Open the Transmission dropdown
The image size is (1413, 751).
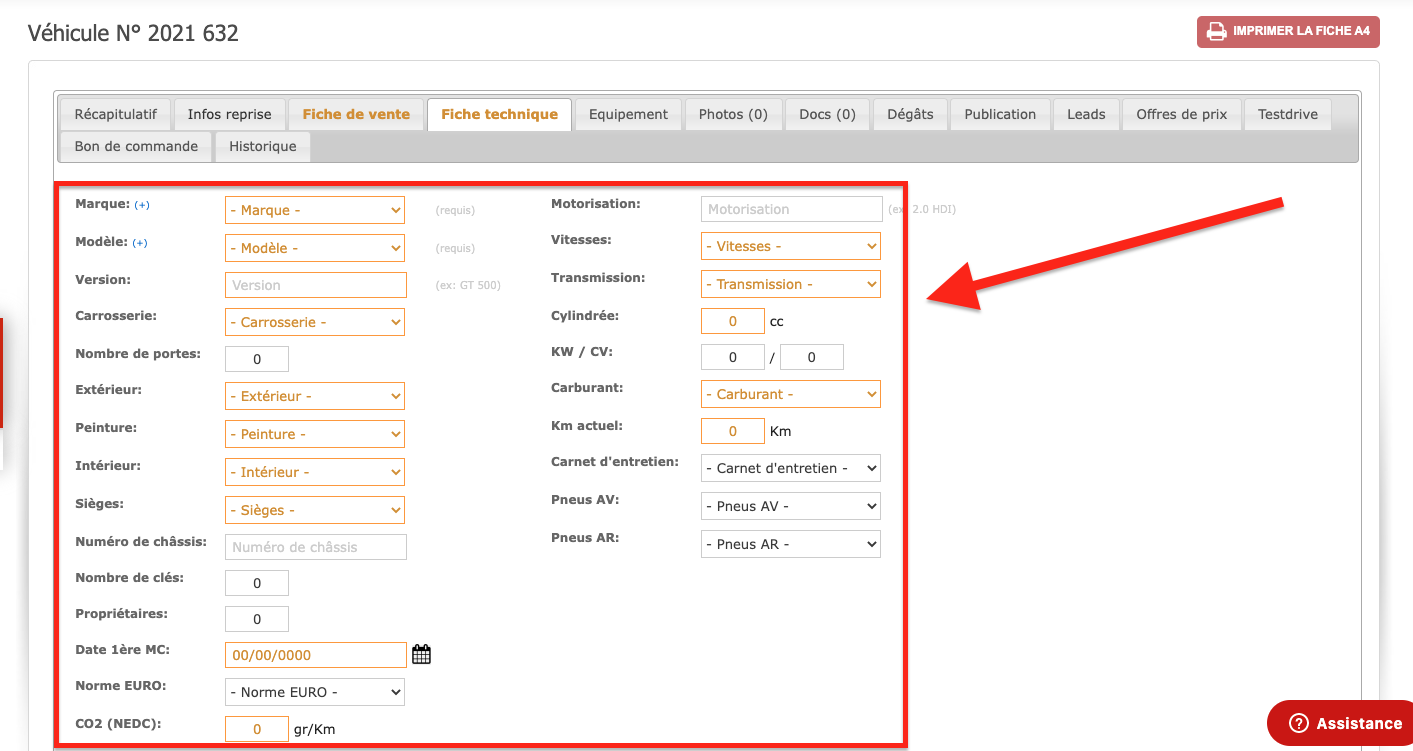pyautogui.click(x=791, y=284)
